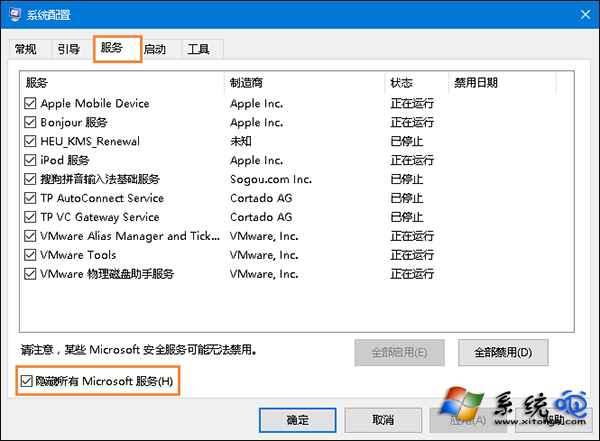The height and width of the screenshot is (441, 600).
Task: Uncheck Apple Mobile Device service
Action: click(x=30, y=103)
